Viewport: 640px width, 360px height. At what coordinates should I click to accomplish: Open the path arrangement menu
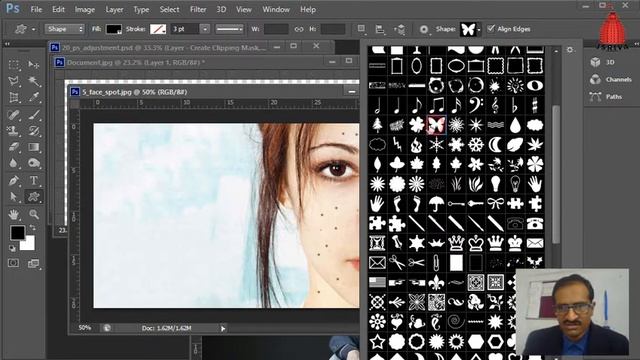click(400, 29)
